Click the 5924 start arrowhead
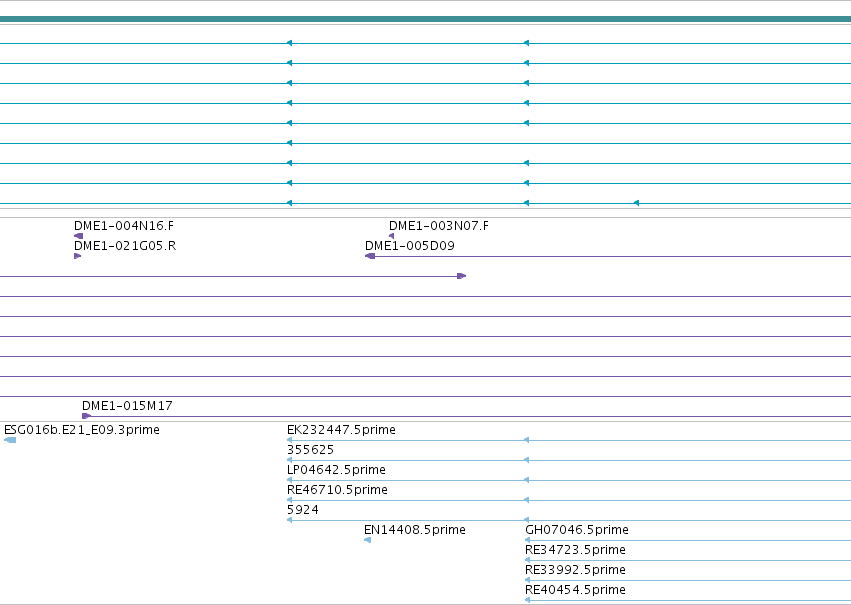 289,520
